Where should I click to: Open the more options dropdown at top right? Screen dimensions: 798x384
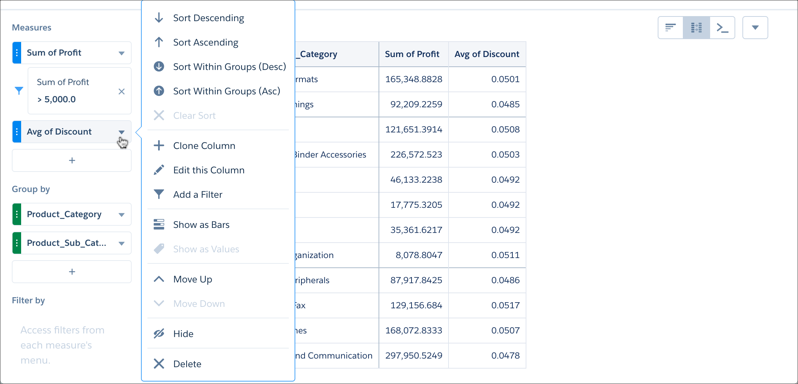(755, 27)
